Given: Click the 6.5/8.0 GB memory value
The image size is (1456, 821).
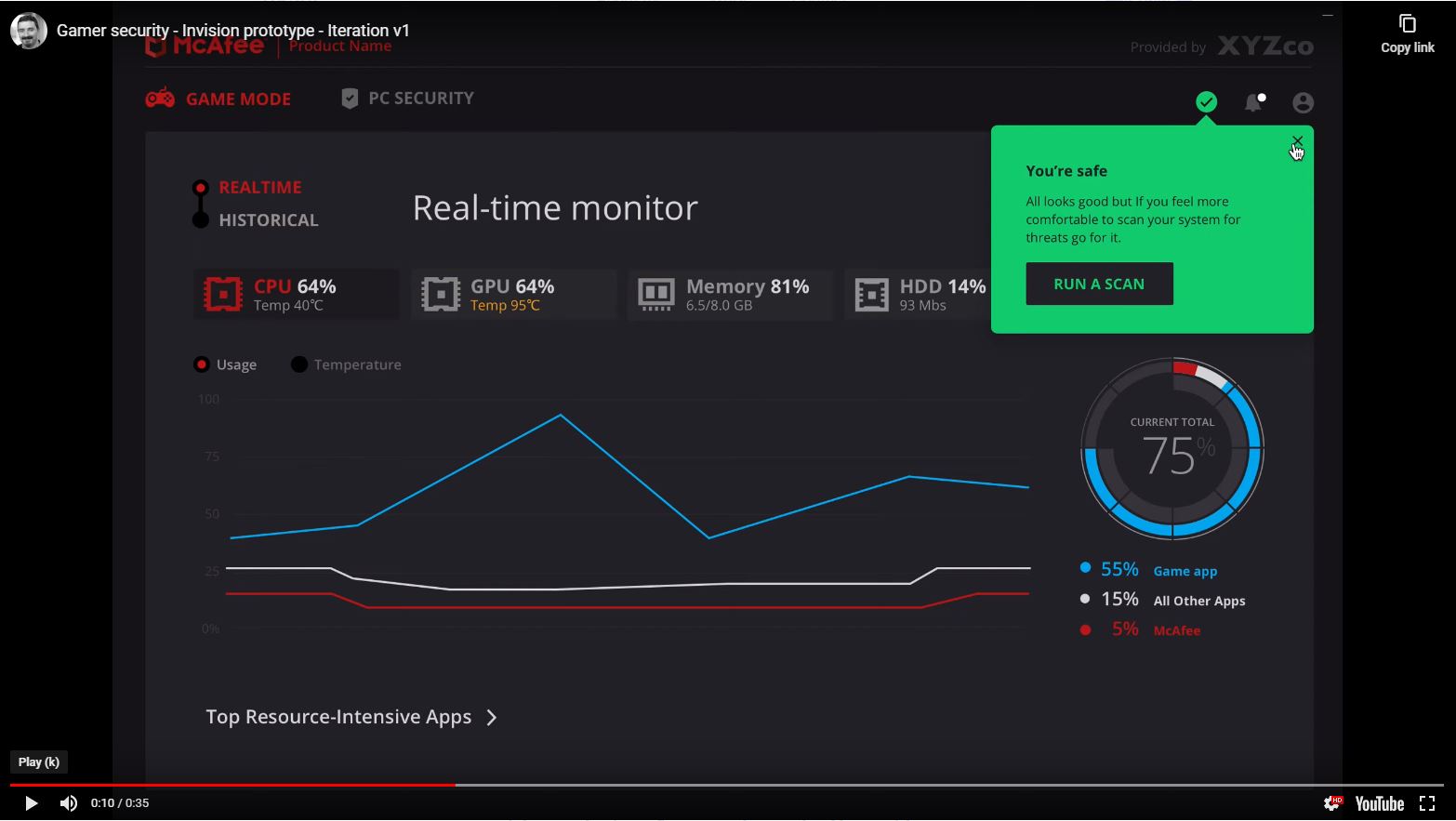Looking at the screenshot, I should 720,306.
